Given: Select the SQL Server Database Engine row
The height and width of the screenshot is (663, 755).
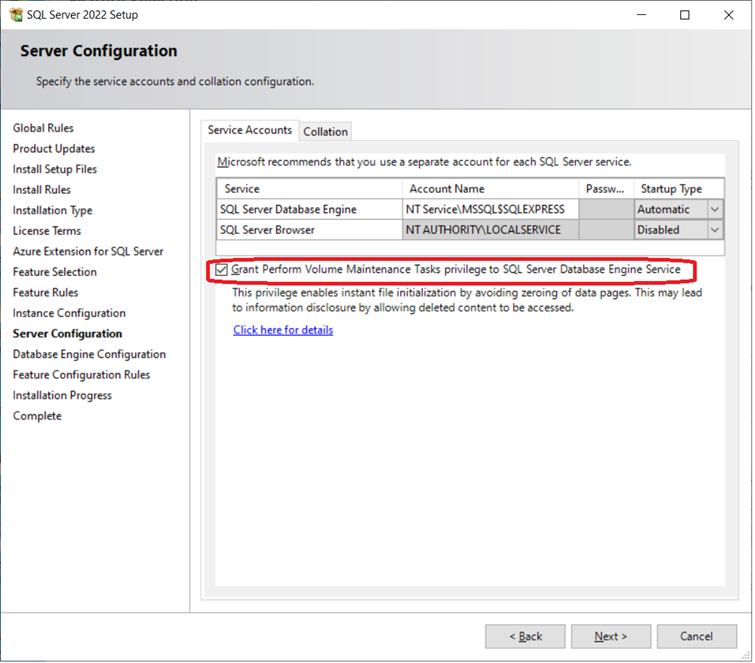Looking at the screenshot, I should coord(310,210).
